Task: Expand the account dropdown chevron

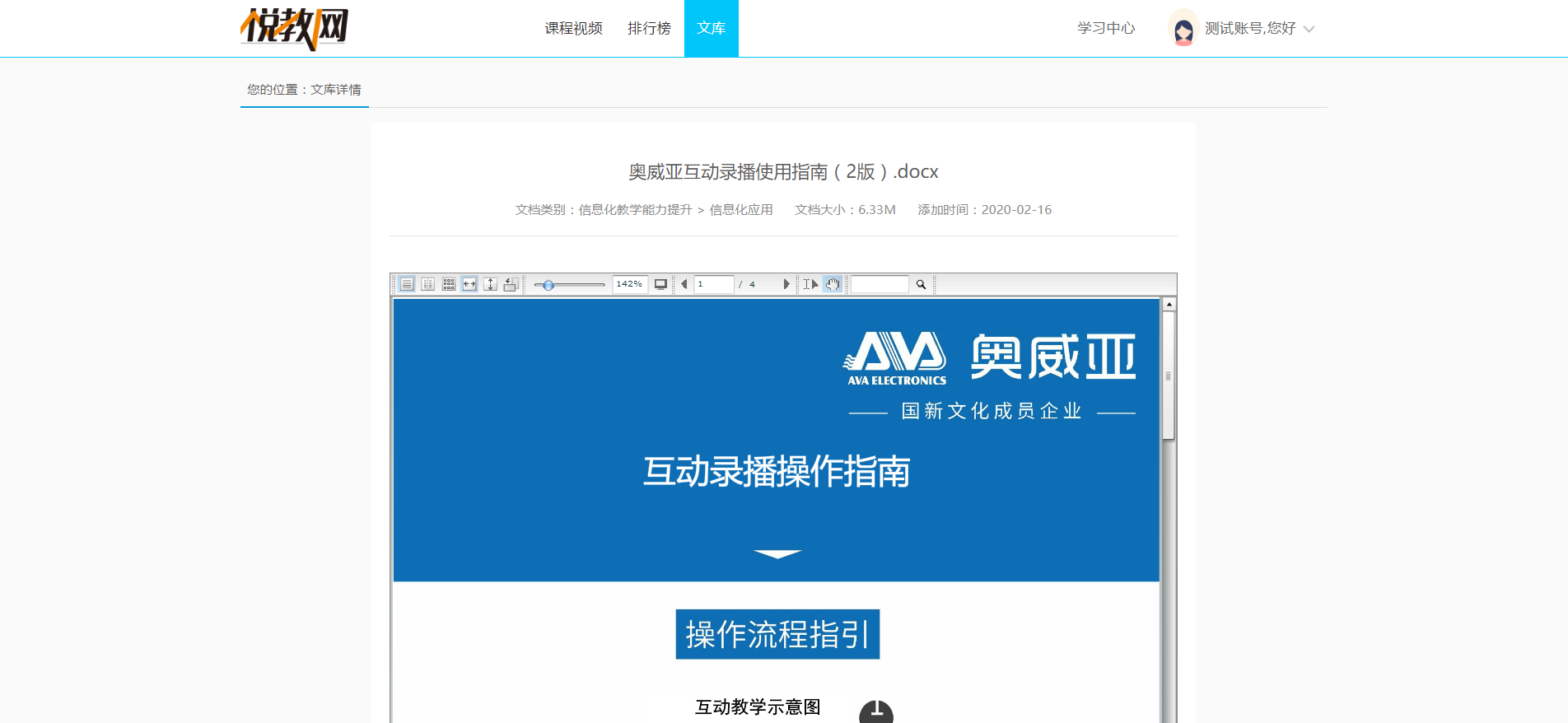Action: (x=1309, y=30)
